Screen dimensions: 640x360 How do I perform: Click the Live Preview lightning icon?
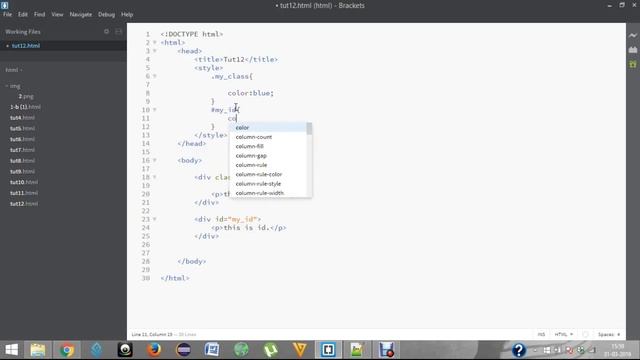[633, 36]
